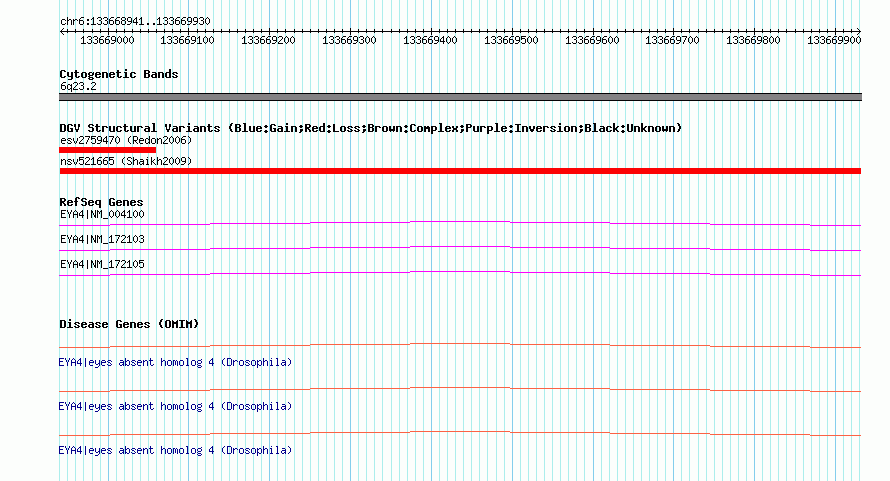Open the third EYA4 eyes absent homolog link

pos(175,450)
